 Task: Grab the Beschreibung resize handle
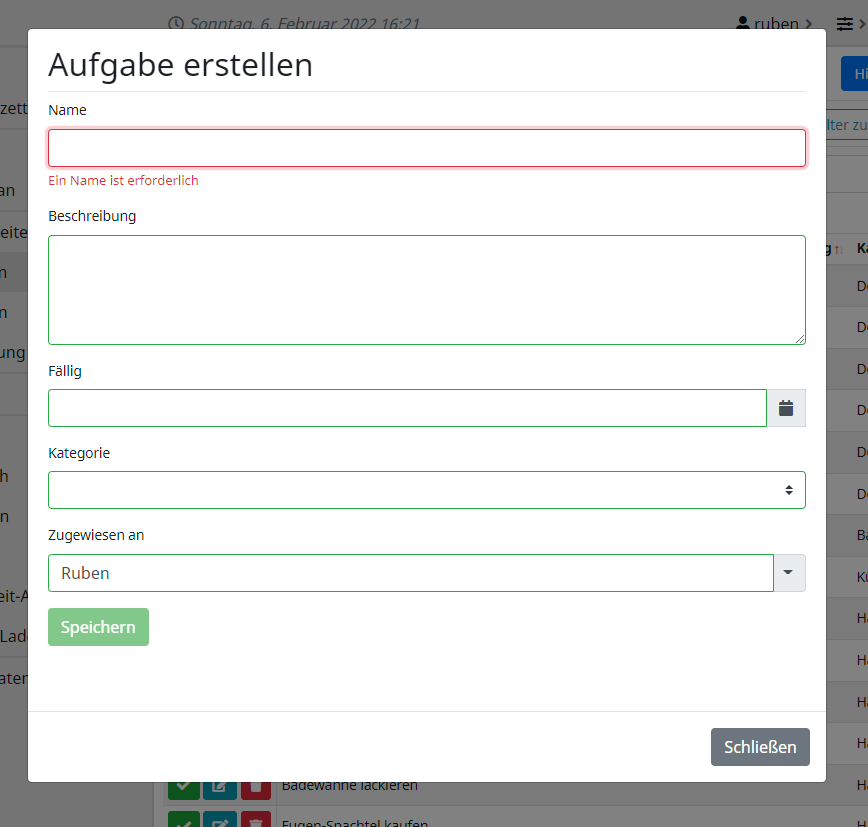(800, 339)
